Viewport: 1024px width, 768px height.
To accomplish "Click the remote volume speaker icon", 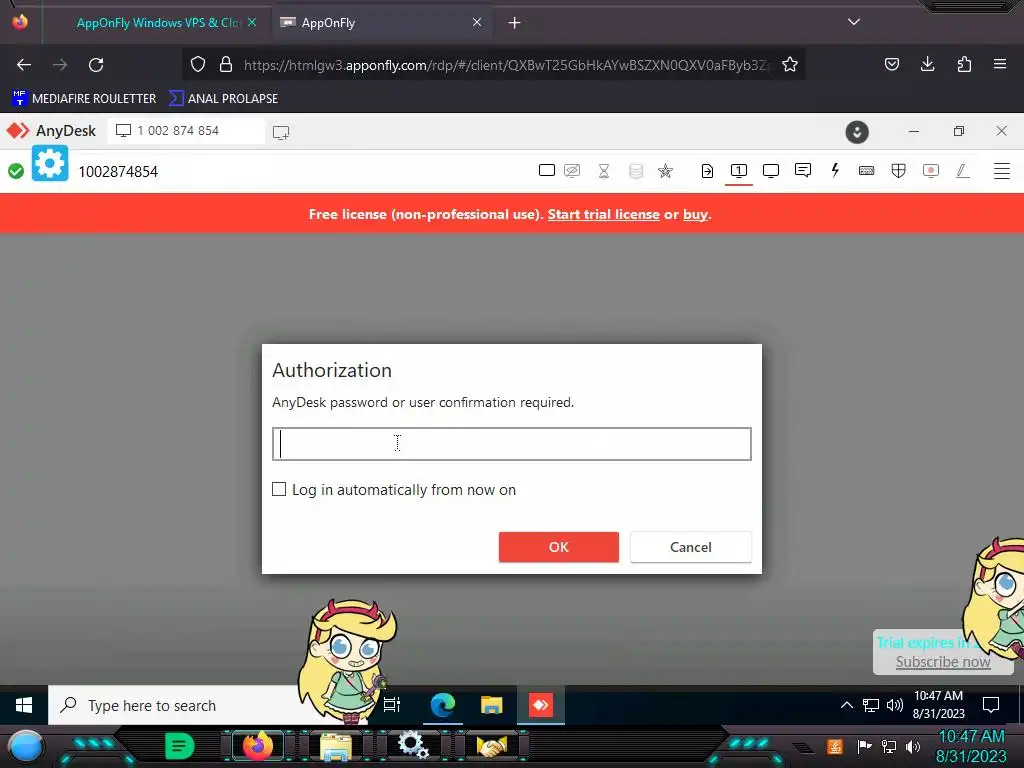I will [895, 705].
